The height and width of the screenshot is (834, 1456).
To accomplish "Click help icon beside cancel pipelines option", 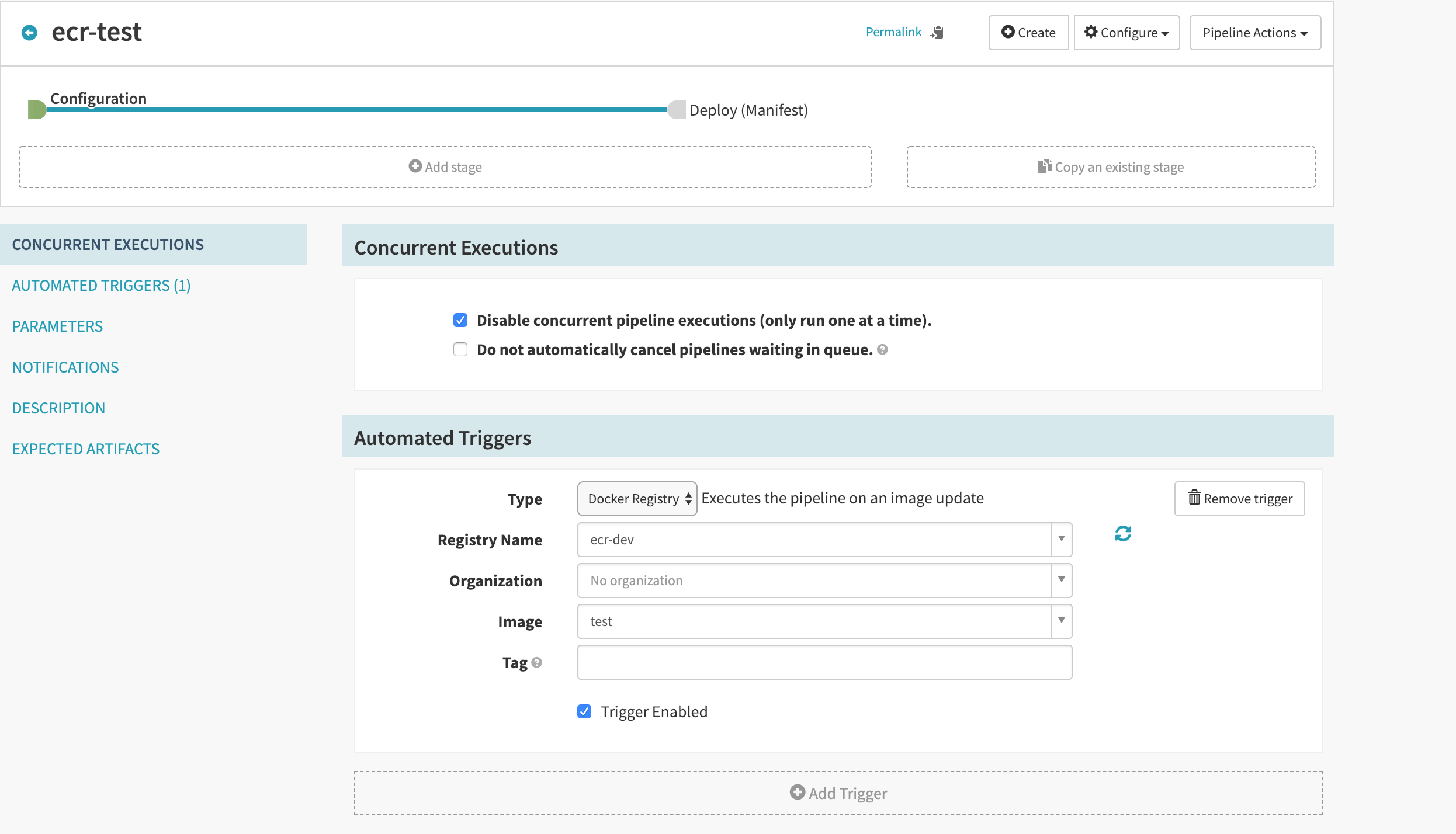I will (882, 349).
